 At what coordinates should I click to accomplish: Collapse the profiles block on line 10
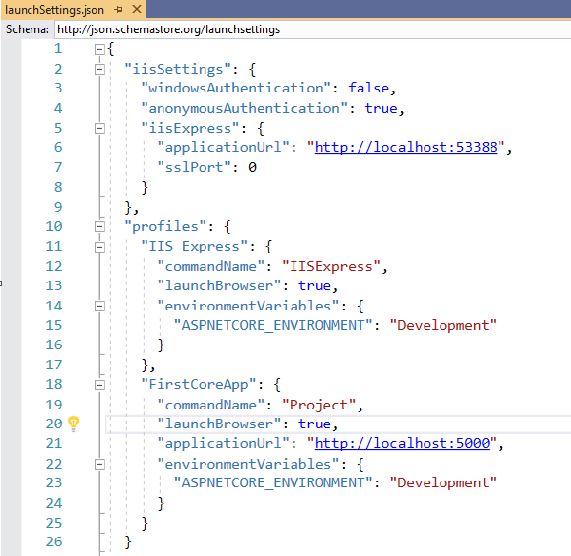point(99,226)
